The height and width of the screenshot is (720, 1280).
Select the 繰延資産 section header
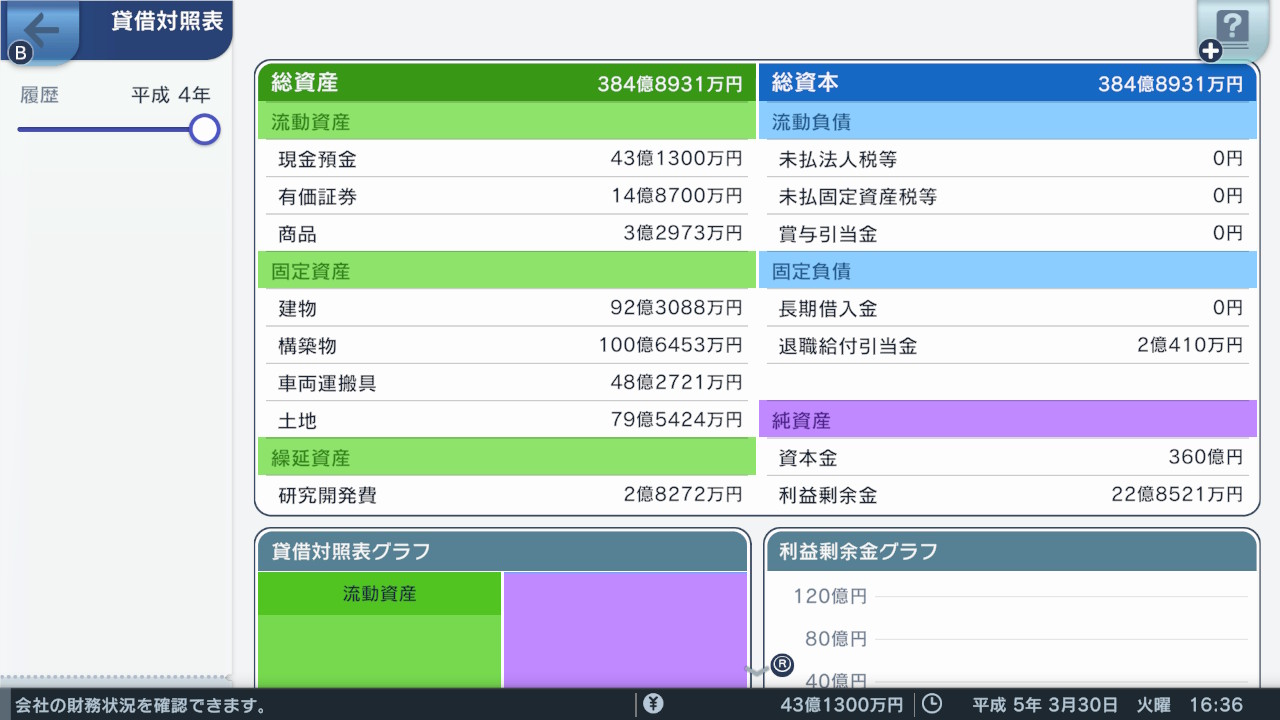506,456
